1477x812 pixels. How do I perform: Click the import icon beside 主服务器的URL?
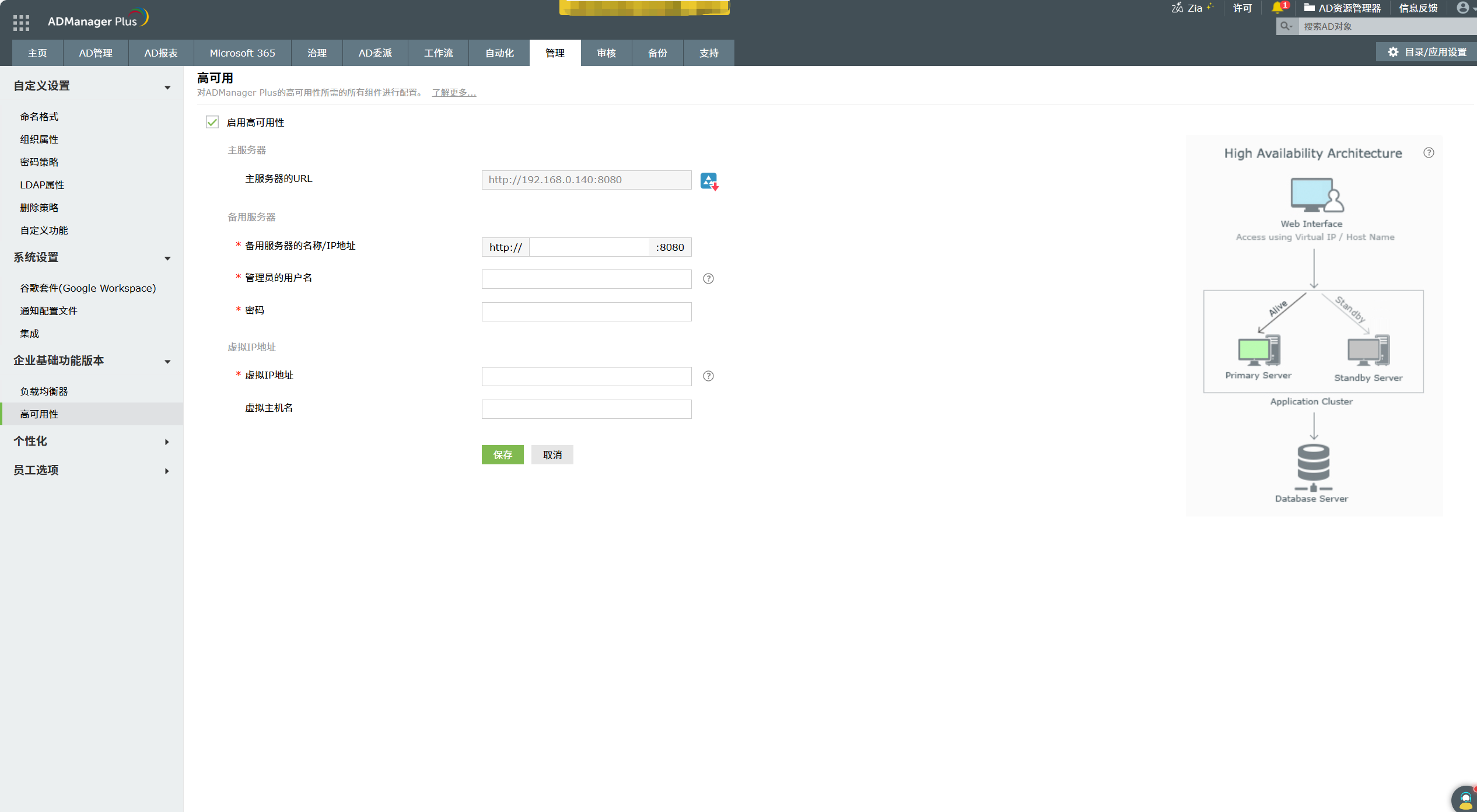(709, 181)
